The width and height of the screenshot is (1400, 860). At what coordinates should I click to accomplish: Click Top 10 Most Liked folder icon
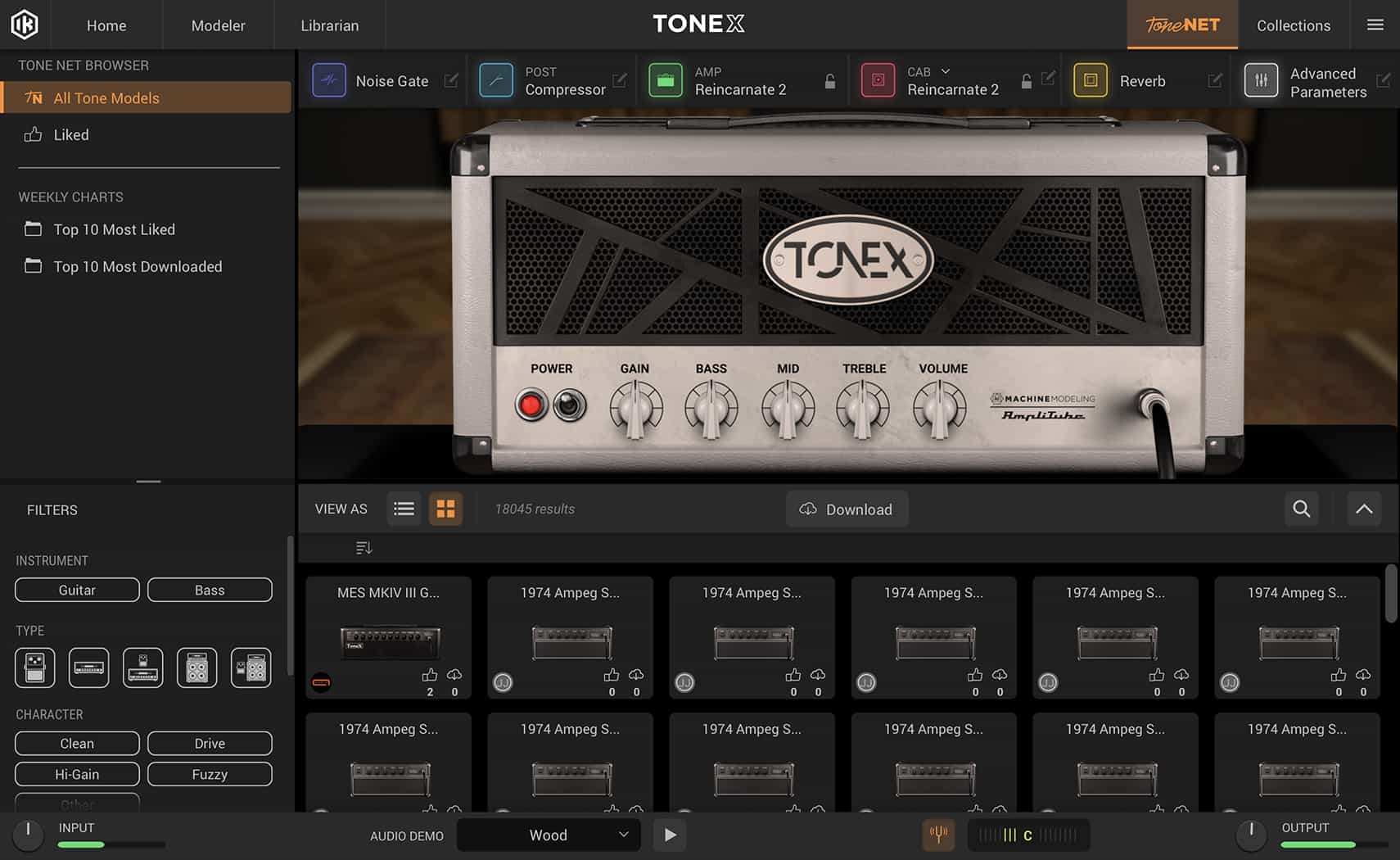pyautogui.click(x=33, y=229)
